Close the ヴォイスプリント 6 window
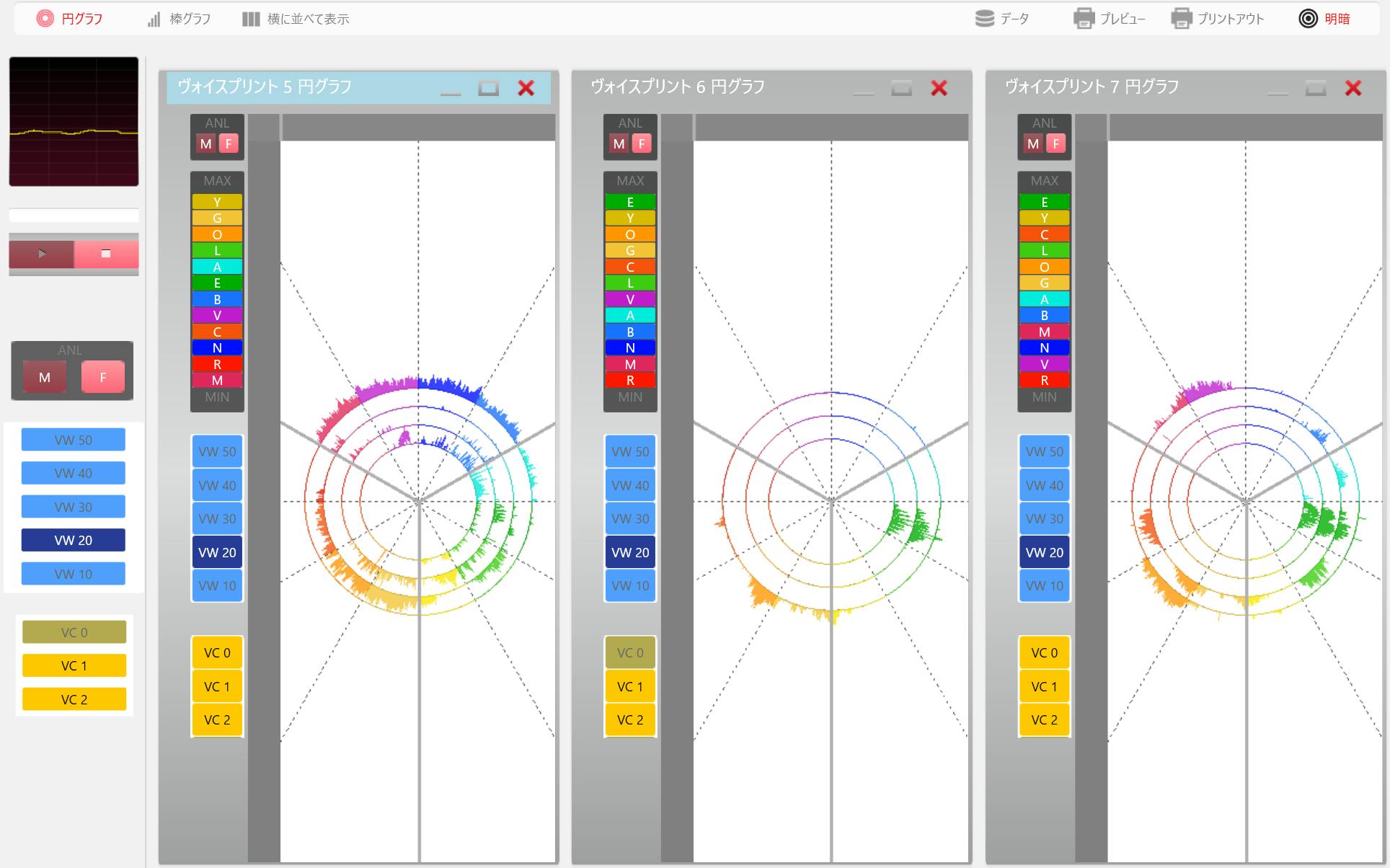Image resolution: width=1390 pixels, height=868 pixels. [x=939, y=88]
